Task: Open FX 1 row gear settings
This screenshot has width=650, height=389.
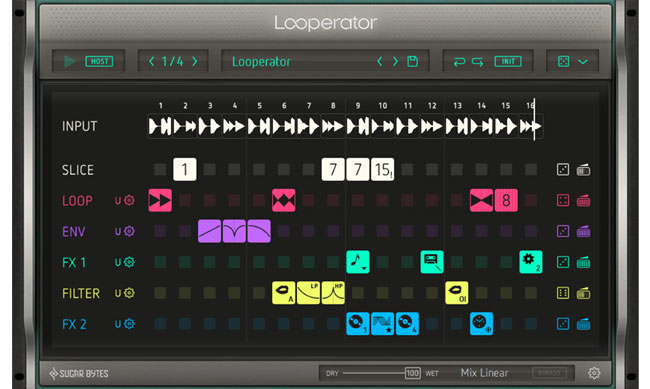Action: pos(129,262)
